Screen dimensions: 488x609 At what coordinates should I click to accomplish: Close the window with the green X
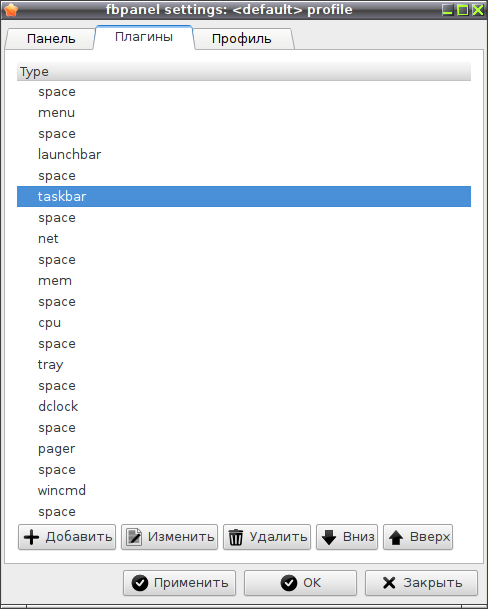pyautogui.click(x=478, y=10)
